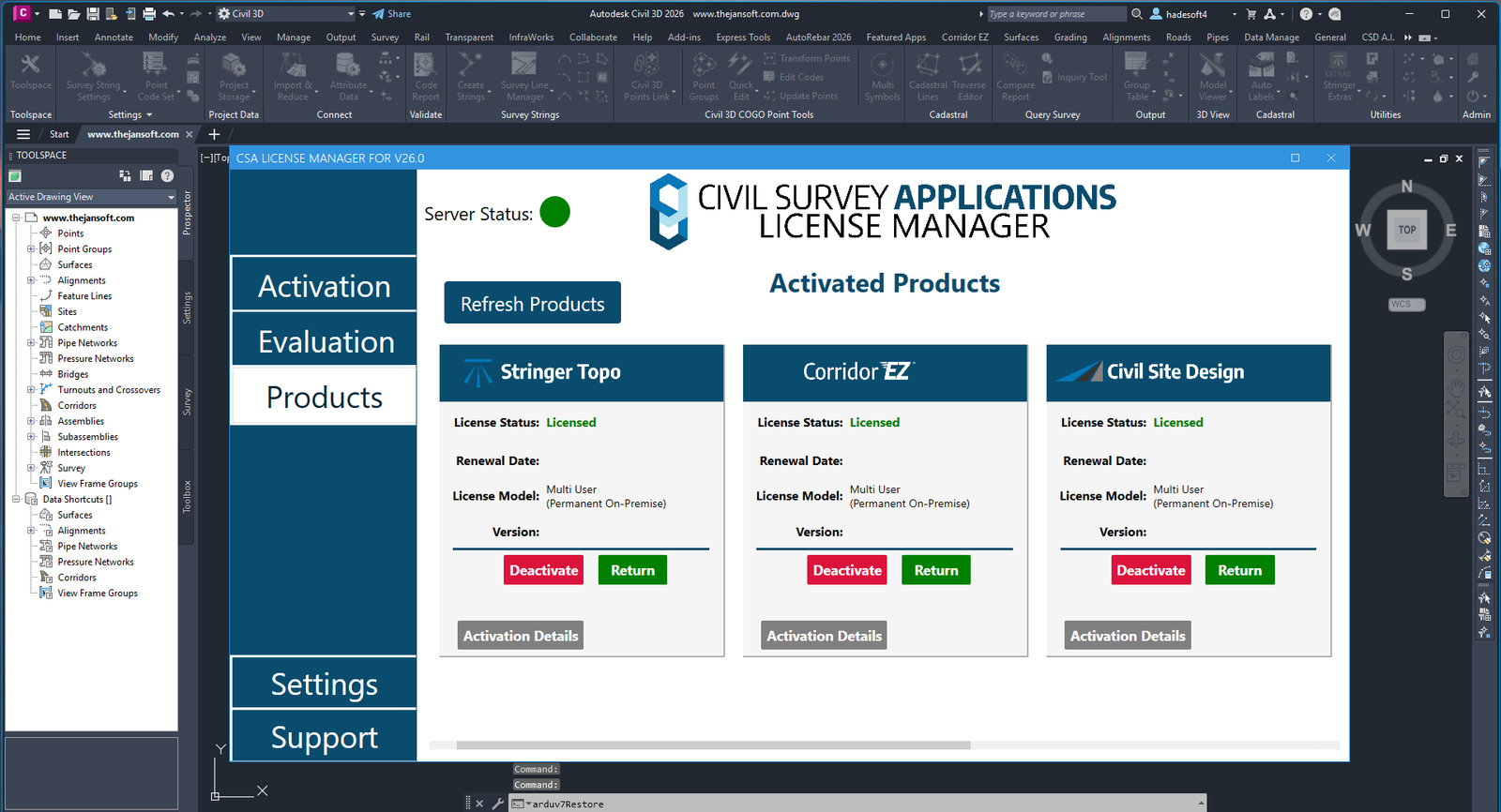Open the Survey ribbon tab

(385, 38)
